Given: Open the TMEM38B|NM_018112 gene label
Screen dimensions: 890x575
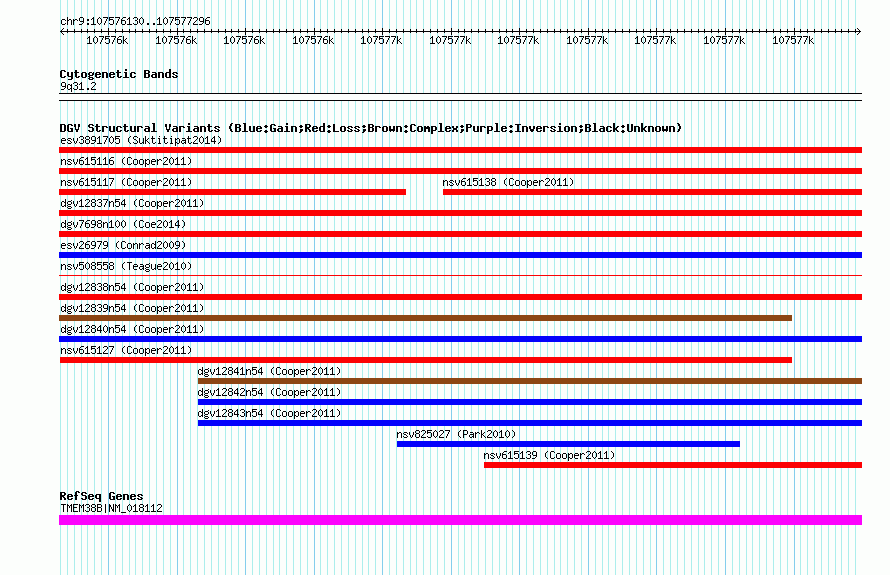Looking at the screenshot, I should coord(111,509).
